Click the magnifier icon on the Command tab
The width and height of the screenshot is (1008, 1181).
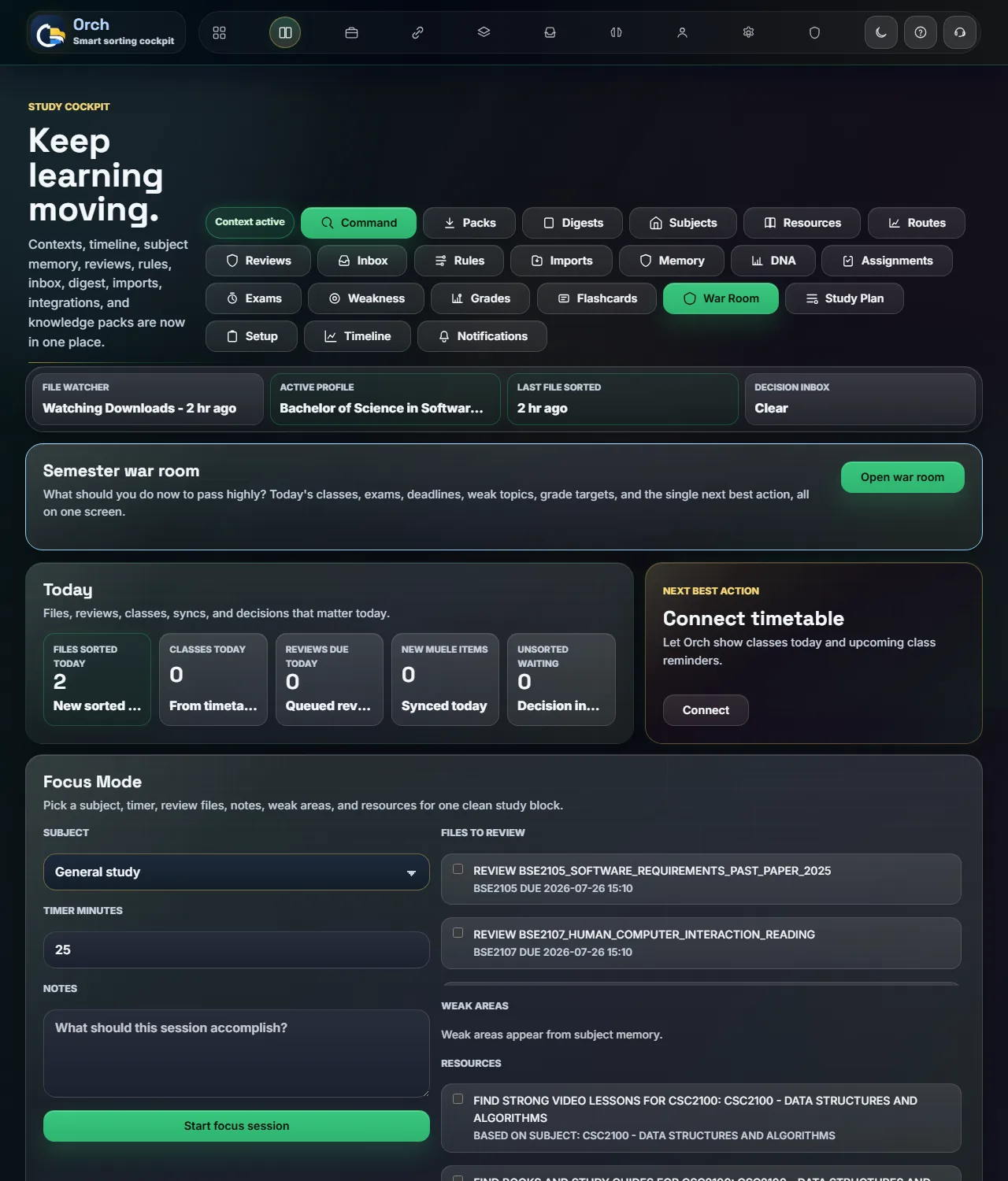tap(328, 223)
